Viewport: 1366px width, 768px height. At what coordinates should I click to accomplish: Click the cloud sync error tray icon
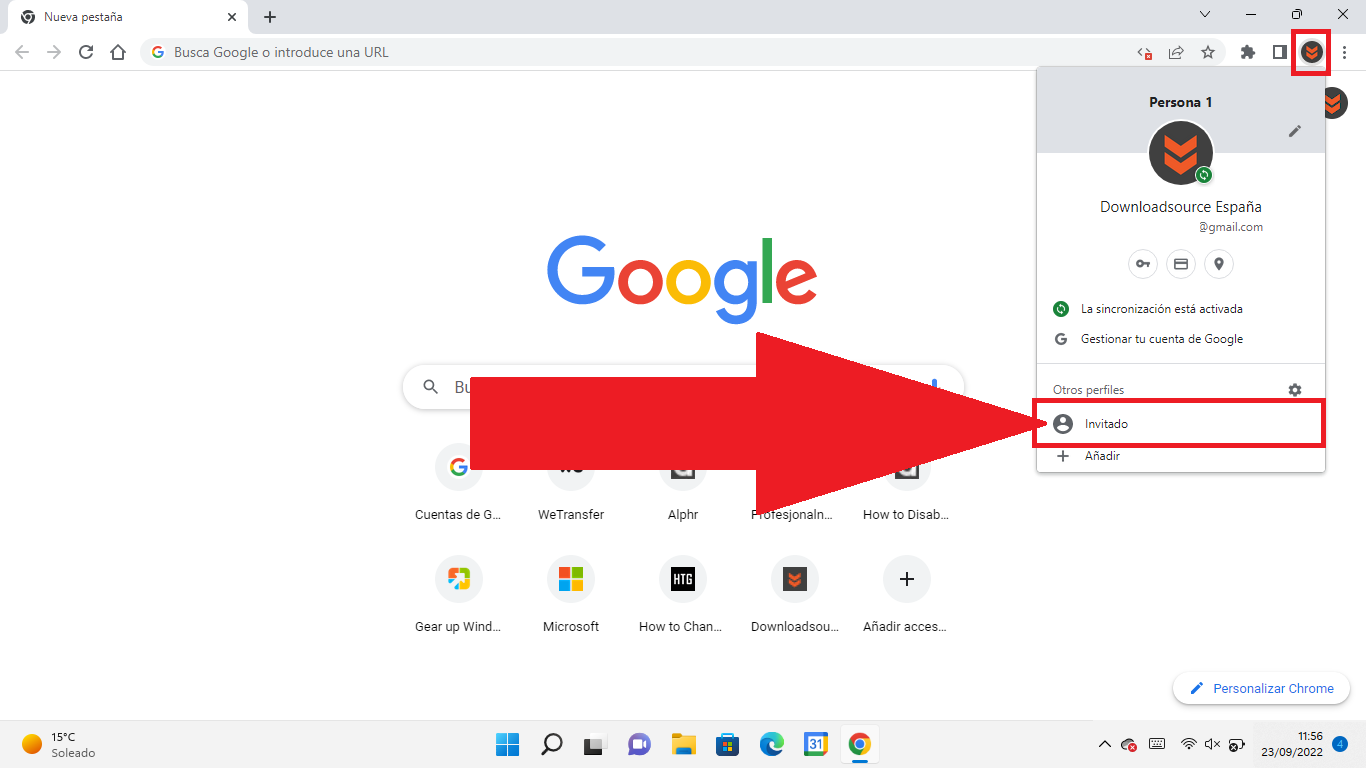pyautogui.click(x=1130, y=744)
